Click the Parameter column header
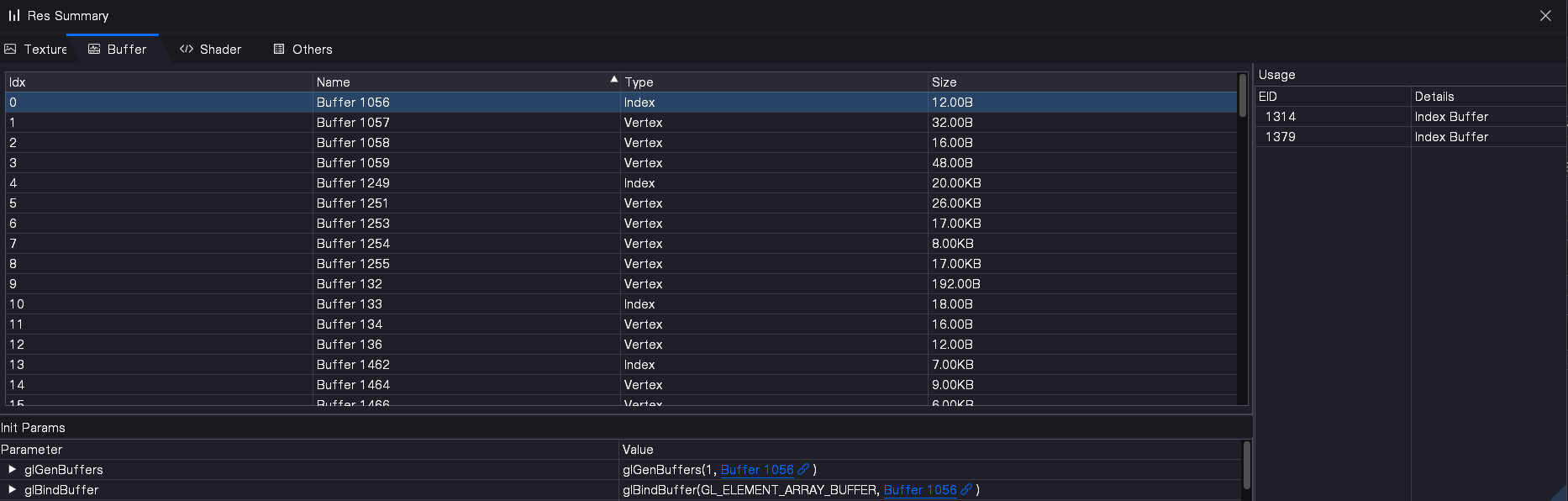This screenshot has height=501, width=1568. 309,450
